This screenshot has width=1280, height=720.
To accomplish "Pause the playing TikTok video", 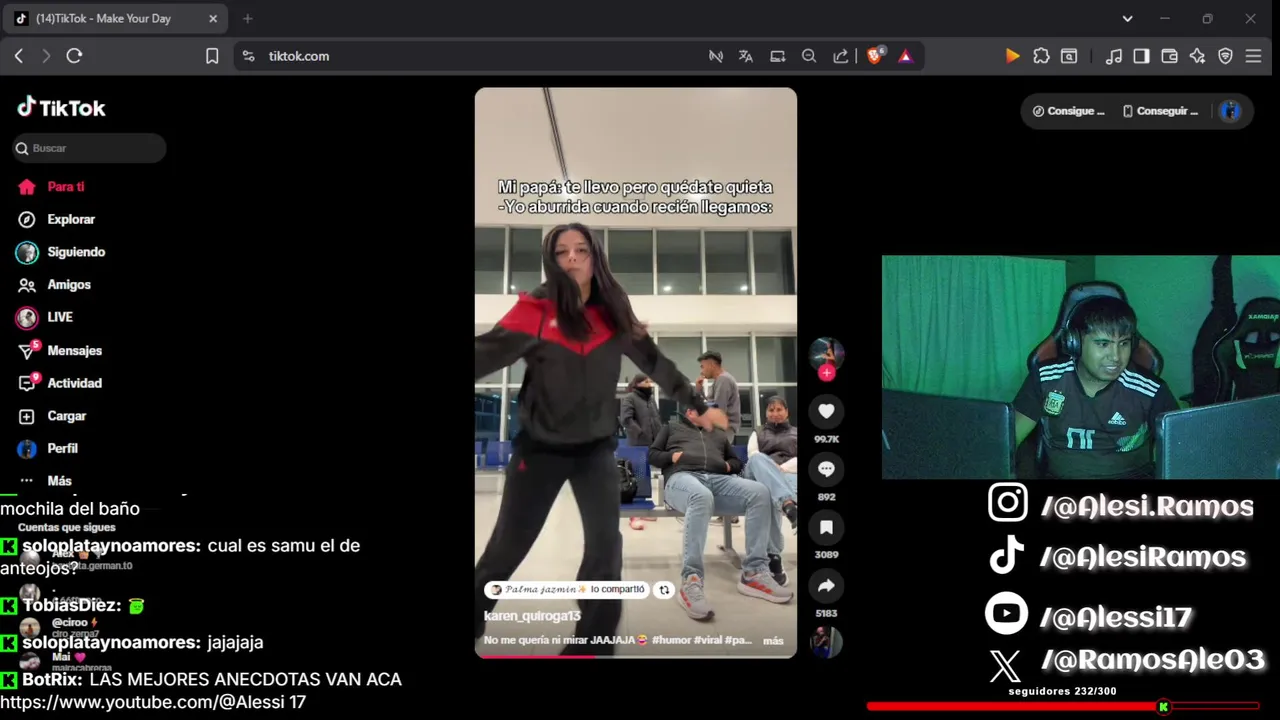I will pos(636,372).
